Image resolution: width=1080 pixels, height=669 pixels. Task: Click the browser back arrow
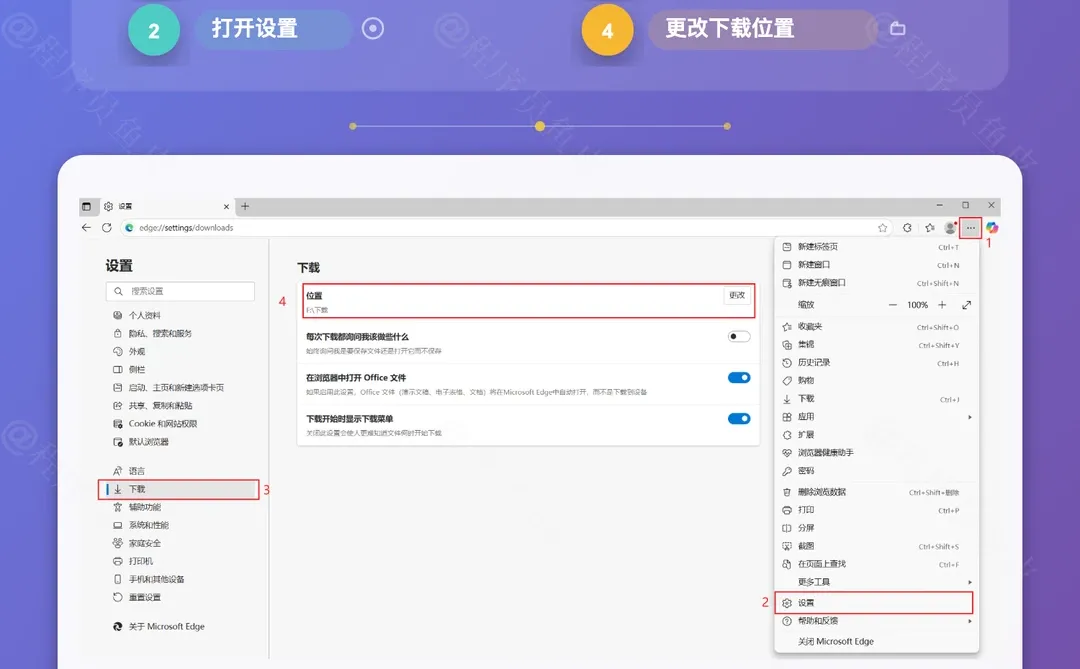tap(86, 227)
